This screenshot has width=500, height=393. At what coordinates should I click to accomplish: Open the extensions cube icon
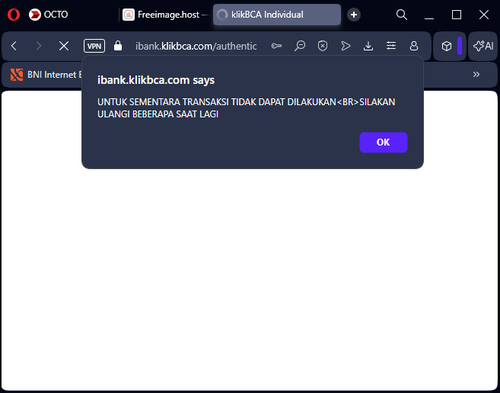click(446, 46)
